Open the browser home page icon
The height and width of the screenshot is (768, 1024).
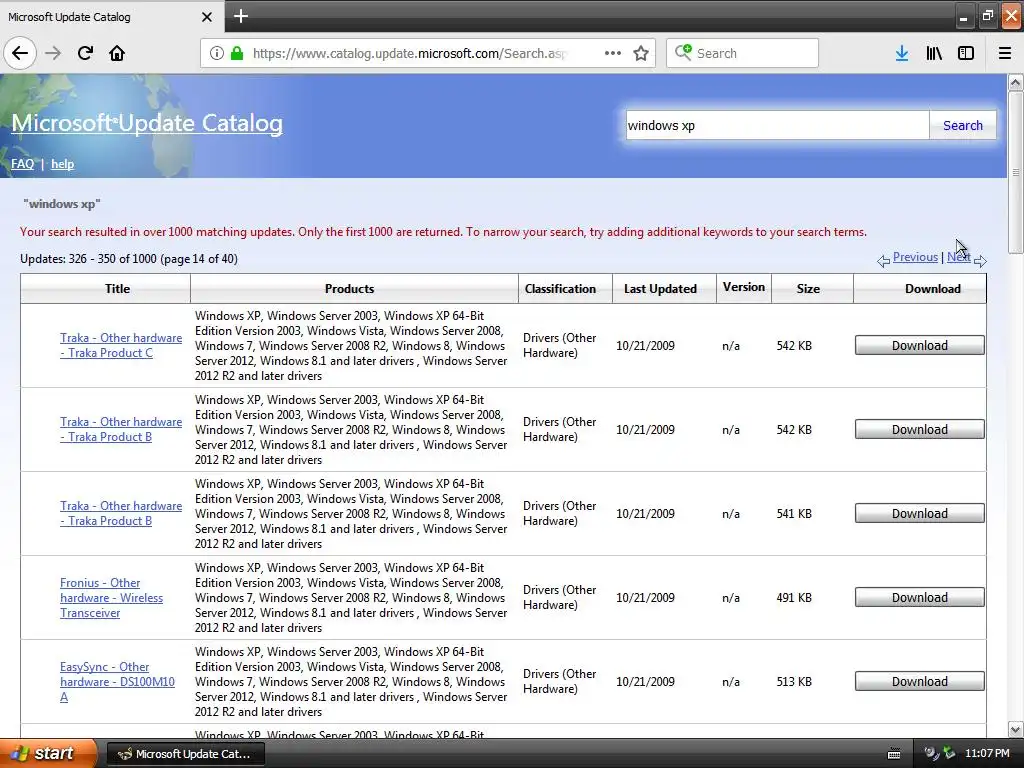tap(117, 53)
